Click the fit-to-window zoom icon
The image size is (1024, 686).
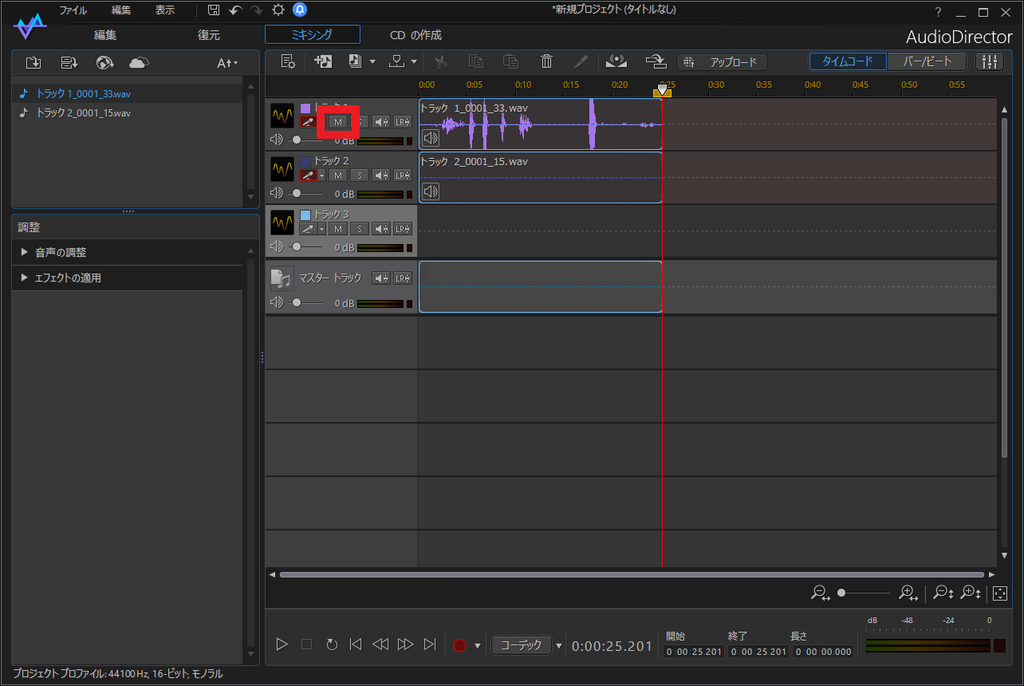click(x=1000, y=593)
